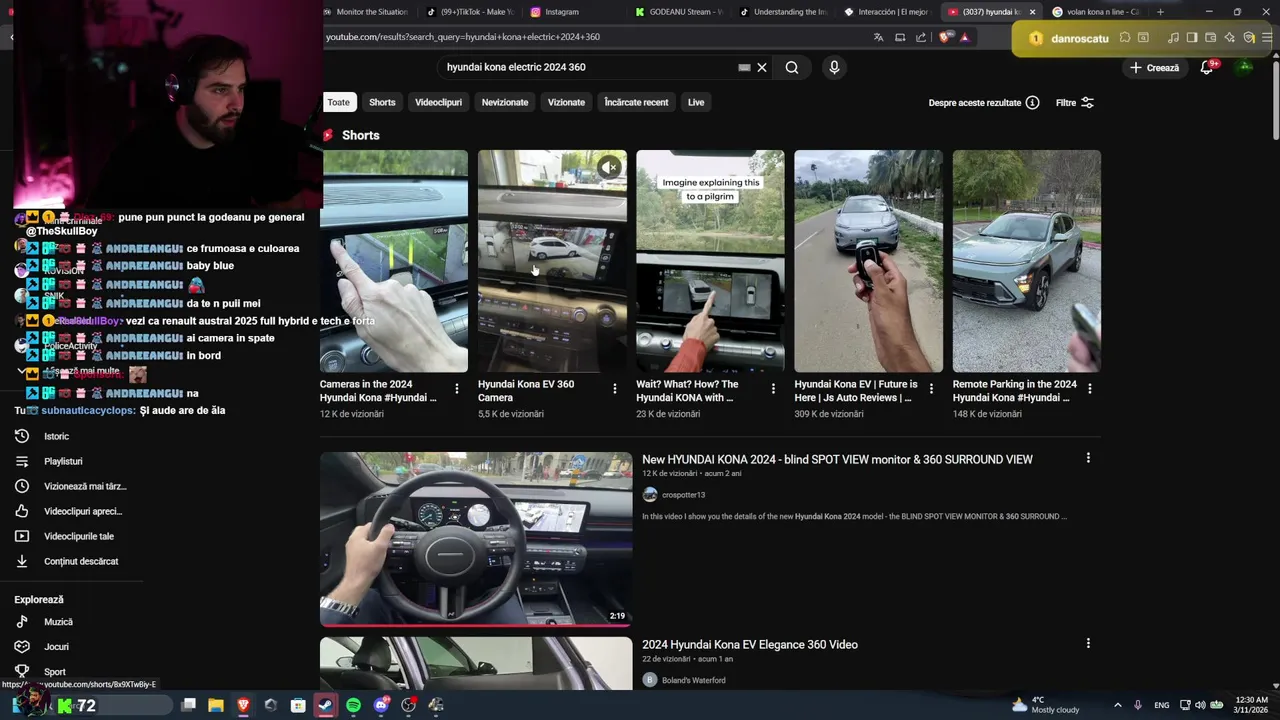Image resolution: width=1280 pixels, height=720 pixels.
Task: Select the Nevizionate filter chip
Action: click(x=505, y=102)
